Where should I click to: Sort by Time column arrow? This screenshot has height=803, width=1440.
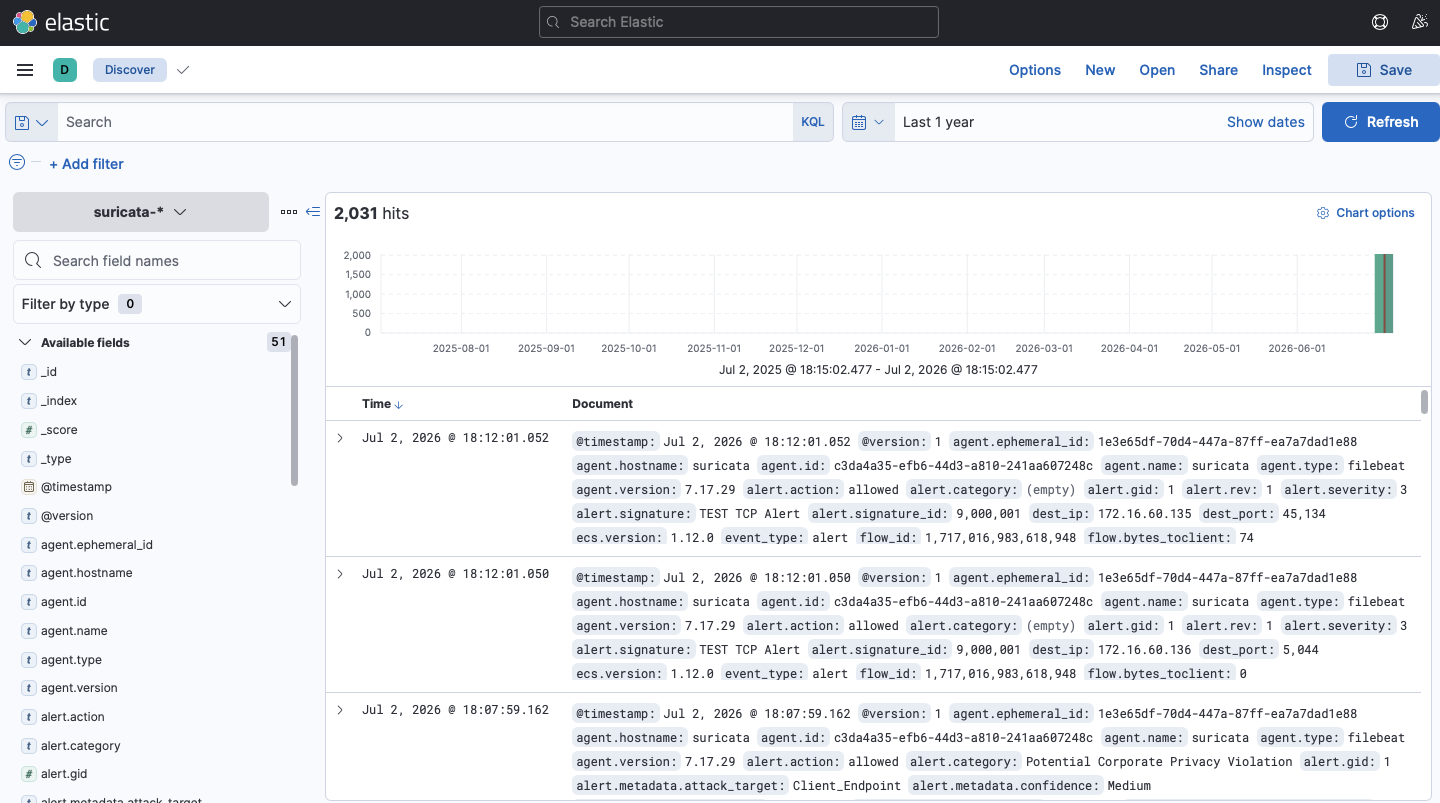[399, 405]
